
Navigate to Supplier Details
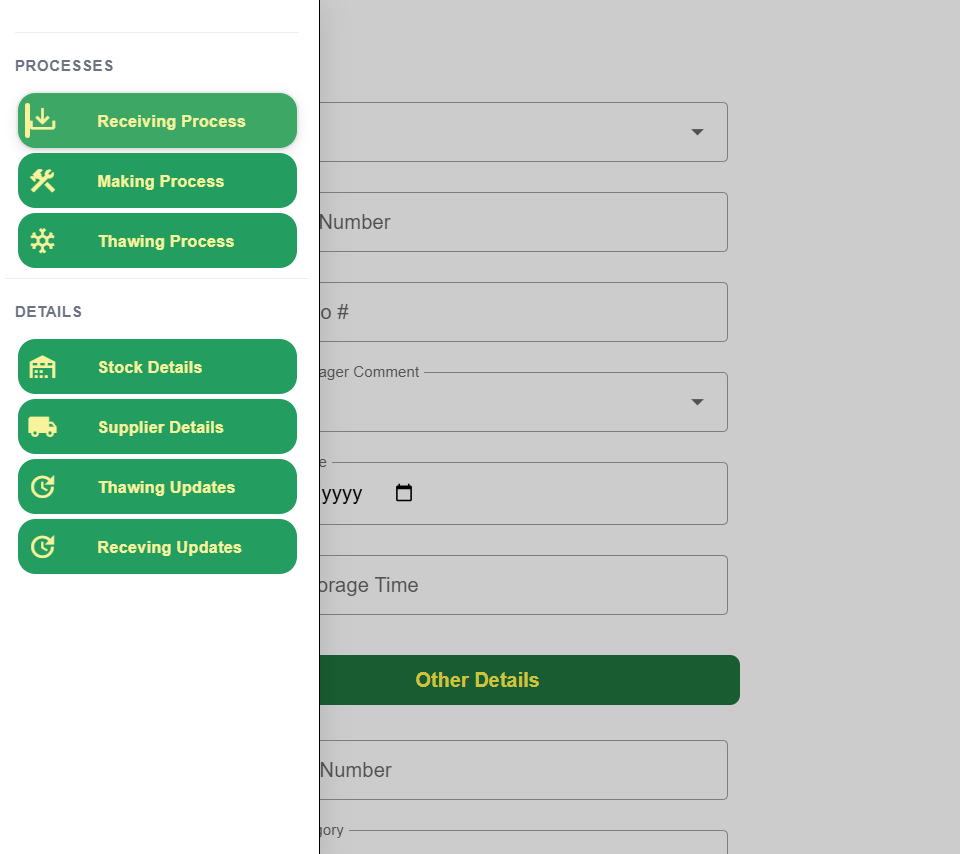tap(161, 427)
